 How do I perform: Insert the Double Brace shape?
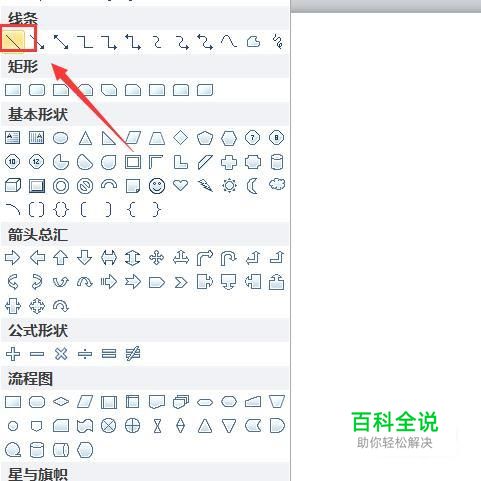pos(61,210)
